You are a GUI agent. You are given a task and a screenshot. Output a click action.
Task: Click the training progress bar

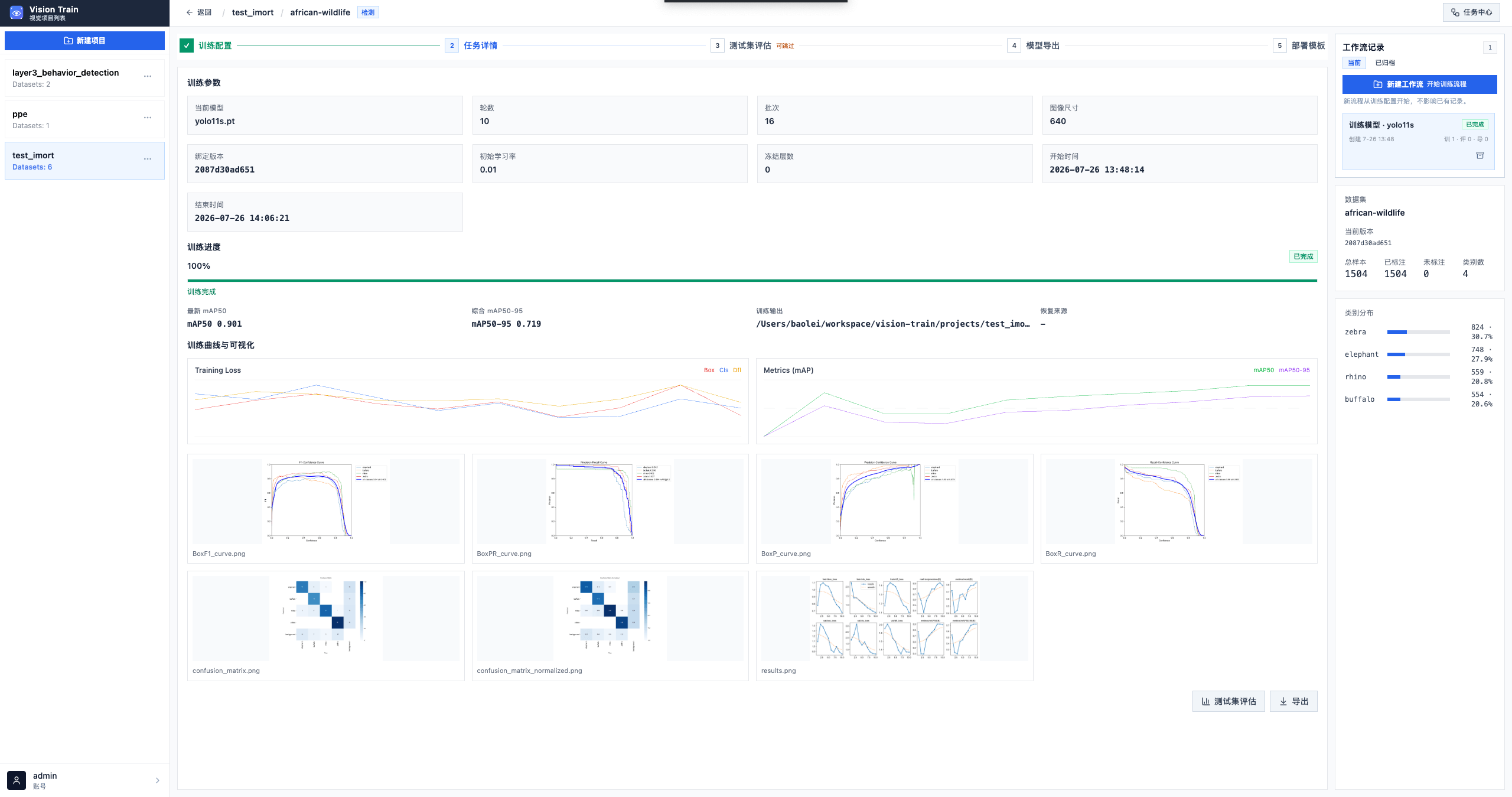point(752,281)
